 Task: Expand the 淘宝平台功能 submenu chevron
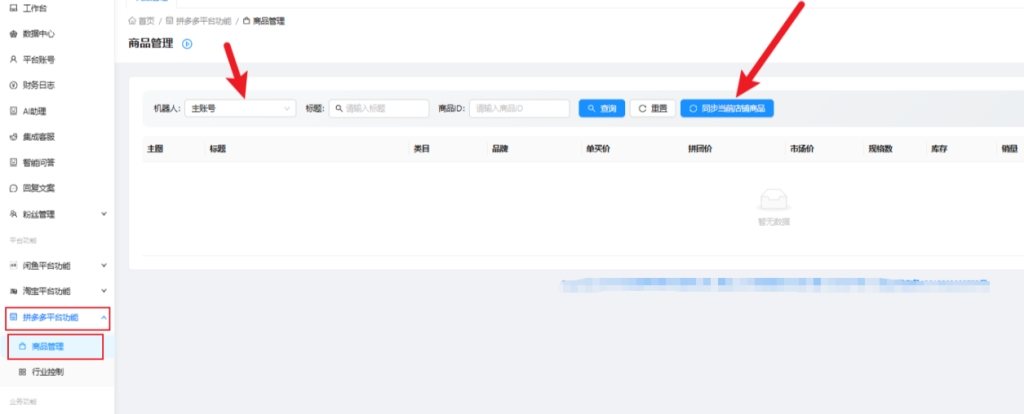(104, 291)
